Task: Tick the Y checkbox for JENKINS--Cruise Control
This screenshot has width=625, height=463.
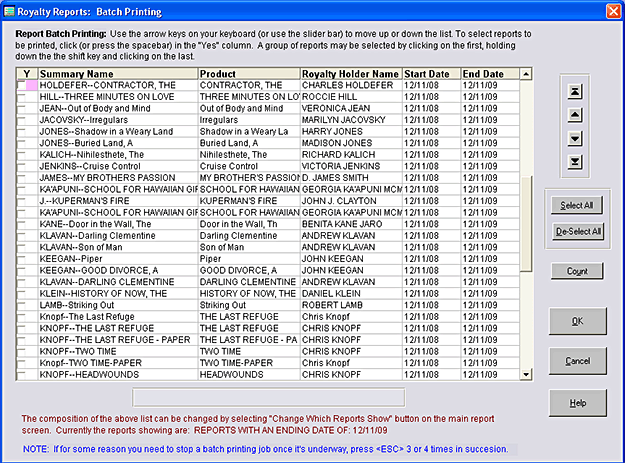Action: (24, 166)
